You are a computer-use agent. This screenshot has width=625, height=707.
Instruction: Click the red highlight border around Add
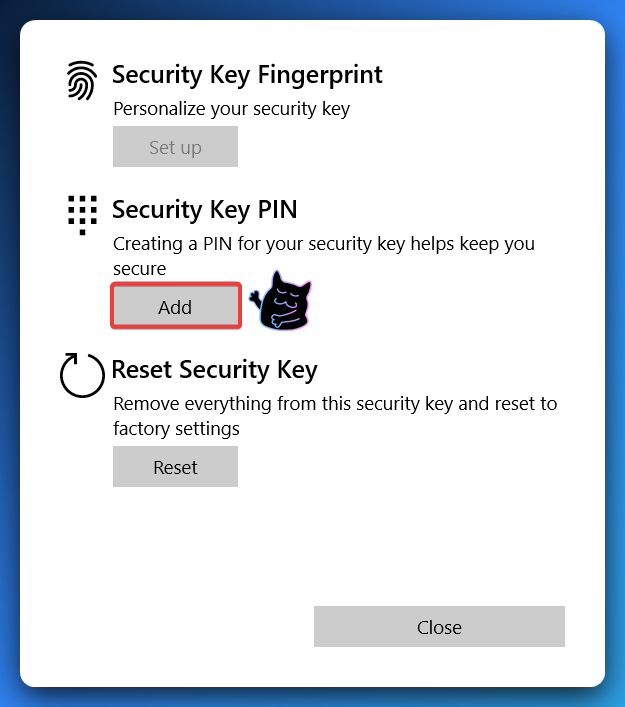(176, 284)
